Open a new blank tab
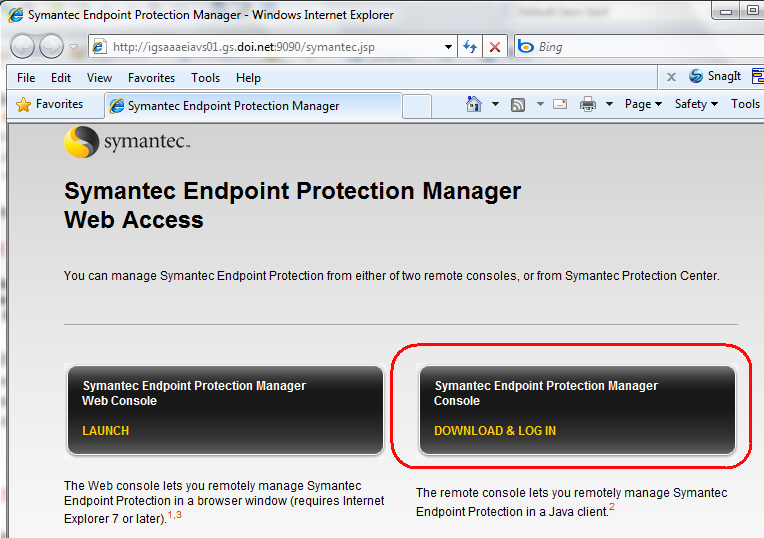 (x=417, y=106)
